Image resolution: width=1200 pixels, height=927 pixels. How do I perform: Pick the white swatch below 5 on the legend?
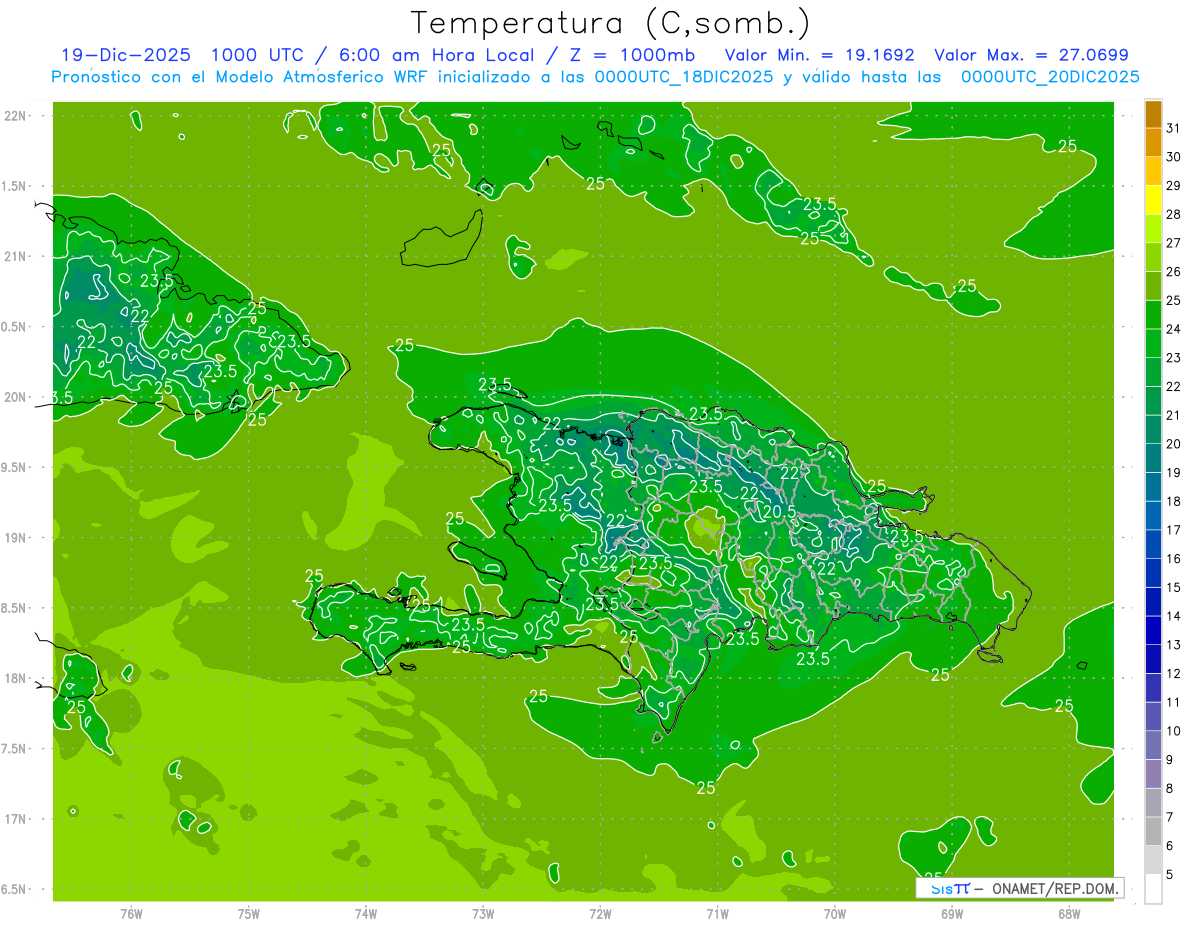[1153, 889]
